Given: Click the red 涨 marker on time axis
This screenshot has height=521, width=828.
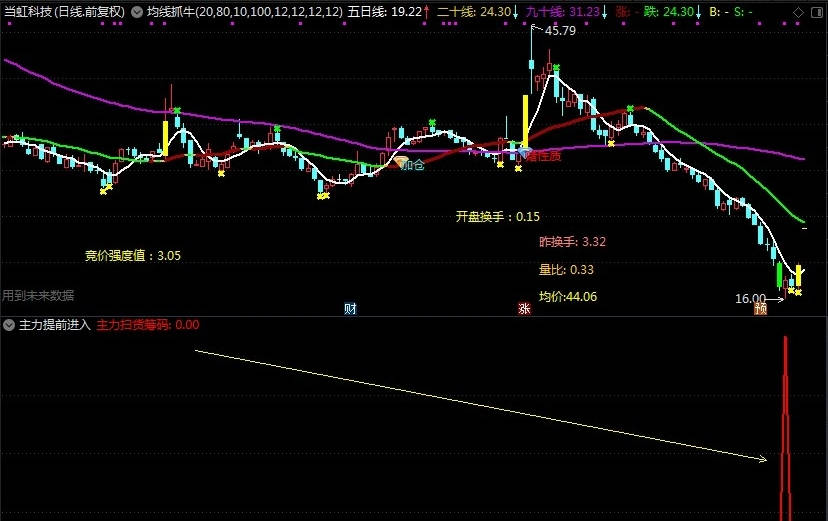Looking at the screenshot, I should tap(524, 308).
